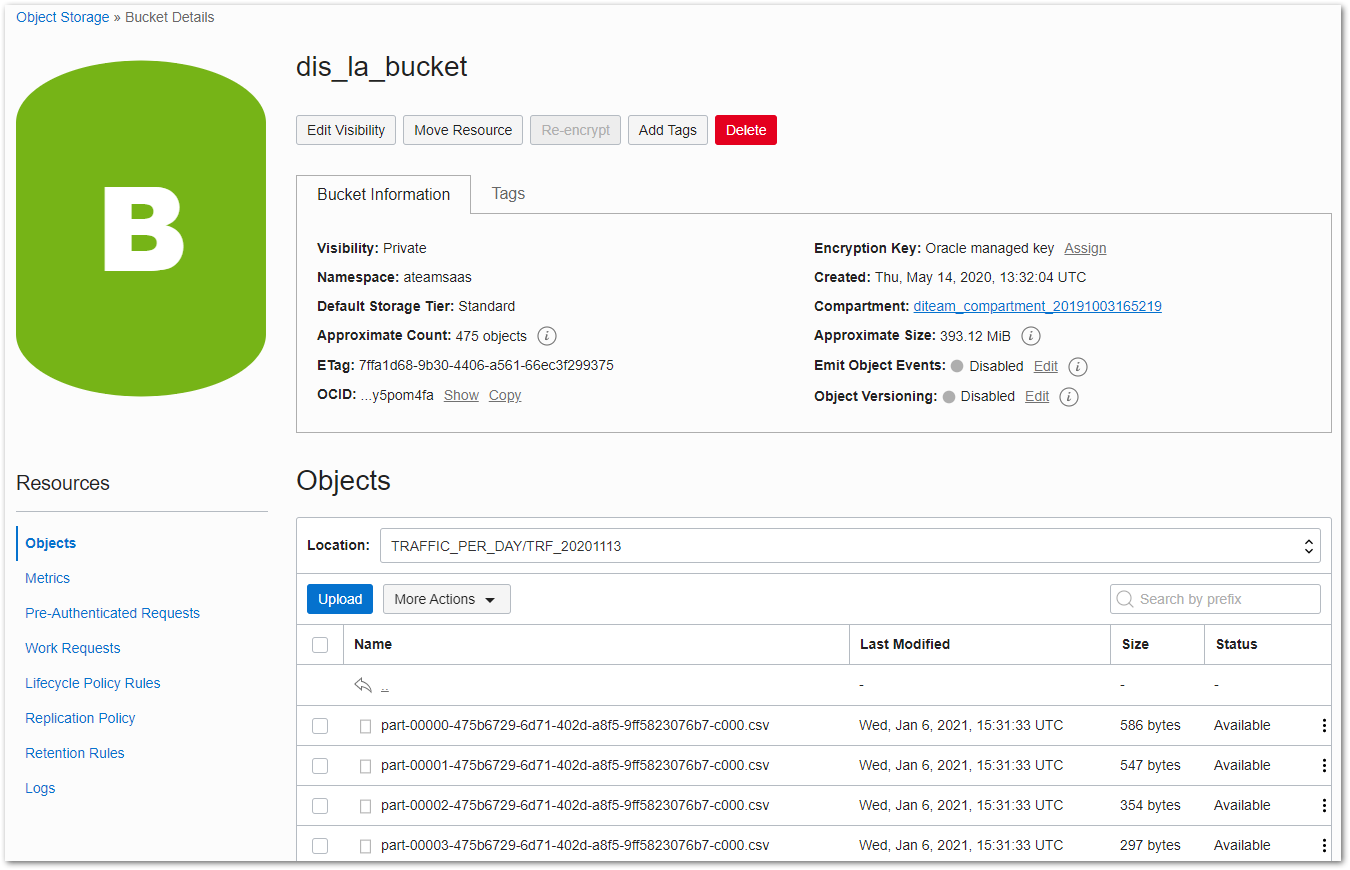Toggle the select-all objects checkbox
The height and width of the screenshot is (870, 1350).
pos(320,644)
